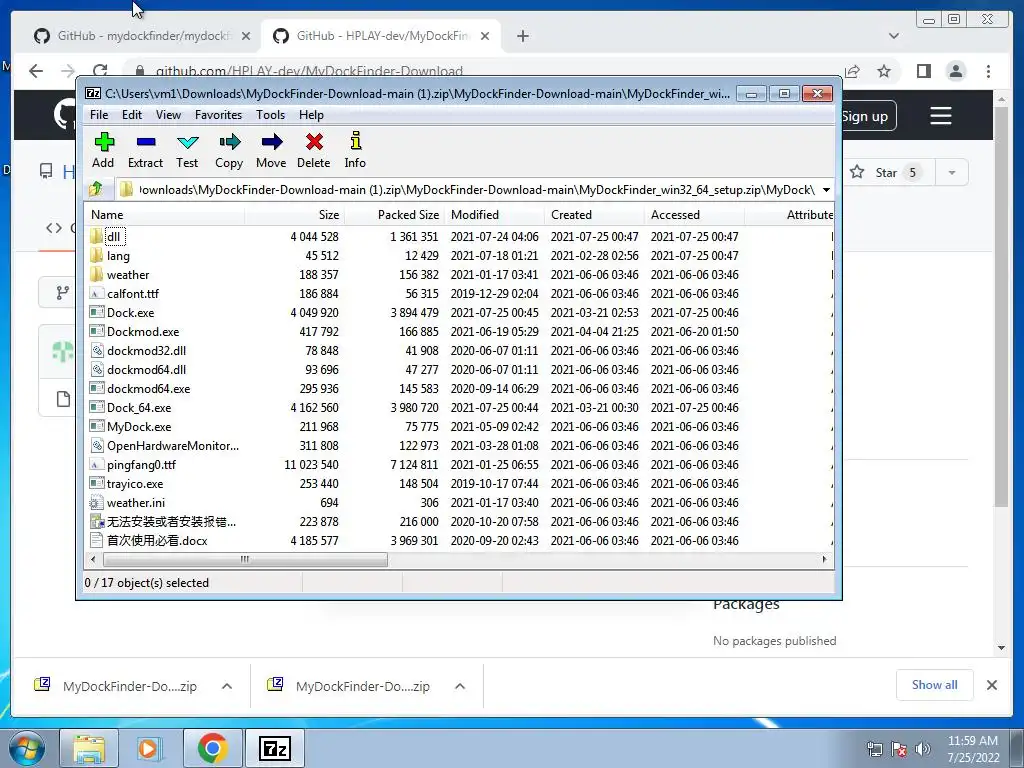This screenshot has width=1024, height=768.
Task: Open Windows Start button
Action: tap(27, 748)
